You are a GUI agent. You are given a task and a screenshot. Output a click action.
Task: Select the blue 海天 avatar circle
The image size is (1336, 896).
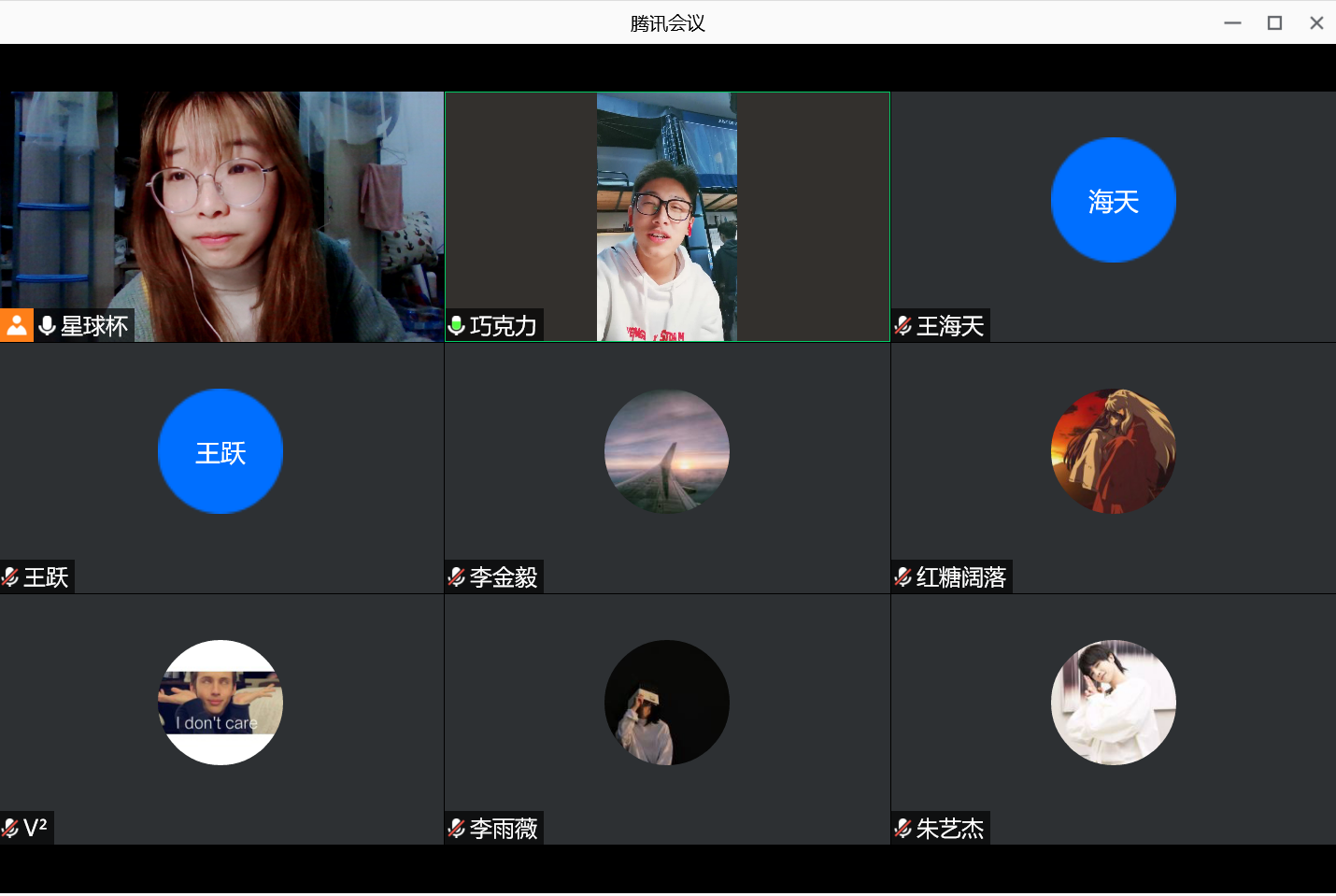(1113, 200)
